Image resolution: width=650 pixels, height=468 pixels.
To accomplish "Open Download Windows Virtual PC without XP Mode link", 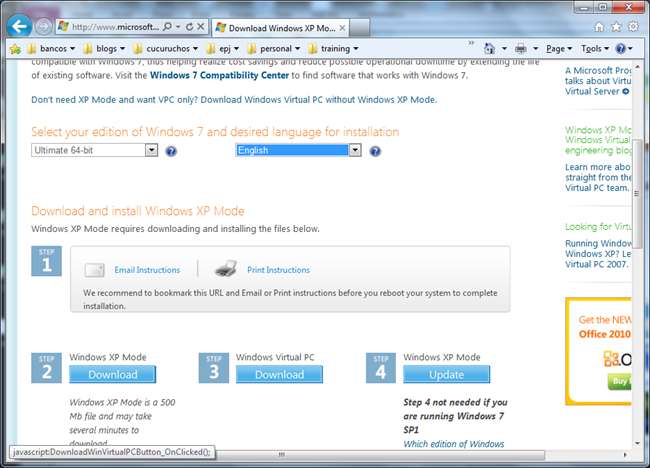I will pos(234,100).
